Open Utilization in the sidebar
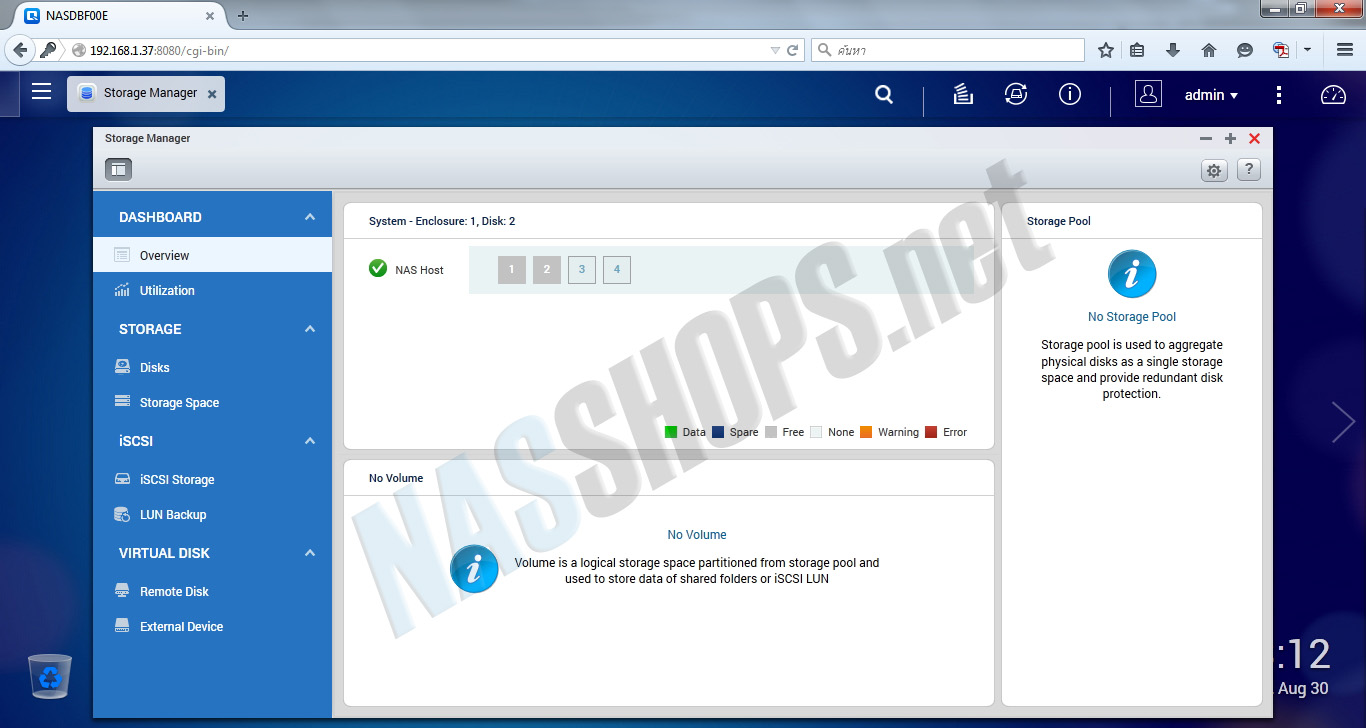This screenshot has height=728, width=1366. (x=212, y=290)
